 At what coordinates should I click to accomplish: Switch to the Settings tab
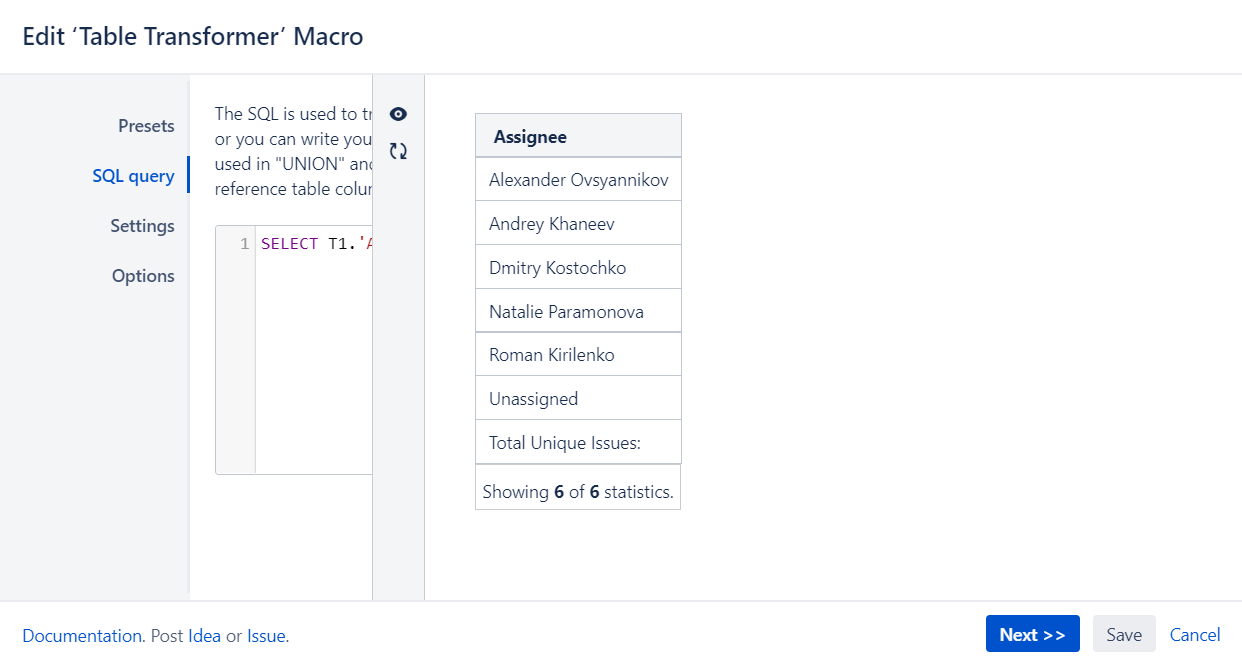142,226
